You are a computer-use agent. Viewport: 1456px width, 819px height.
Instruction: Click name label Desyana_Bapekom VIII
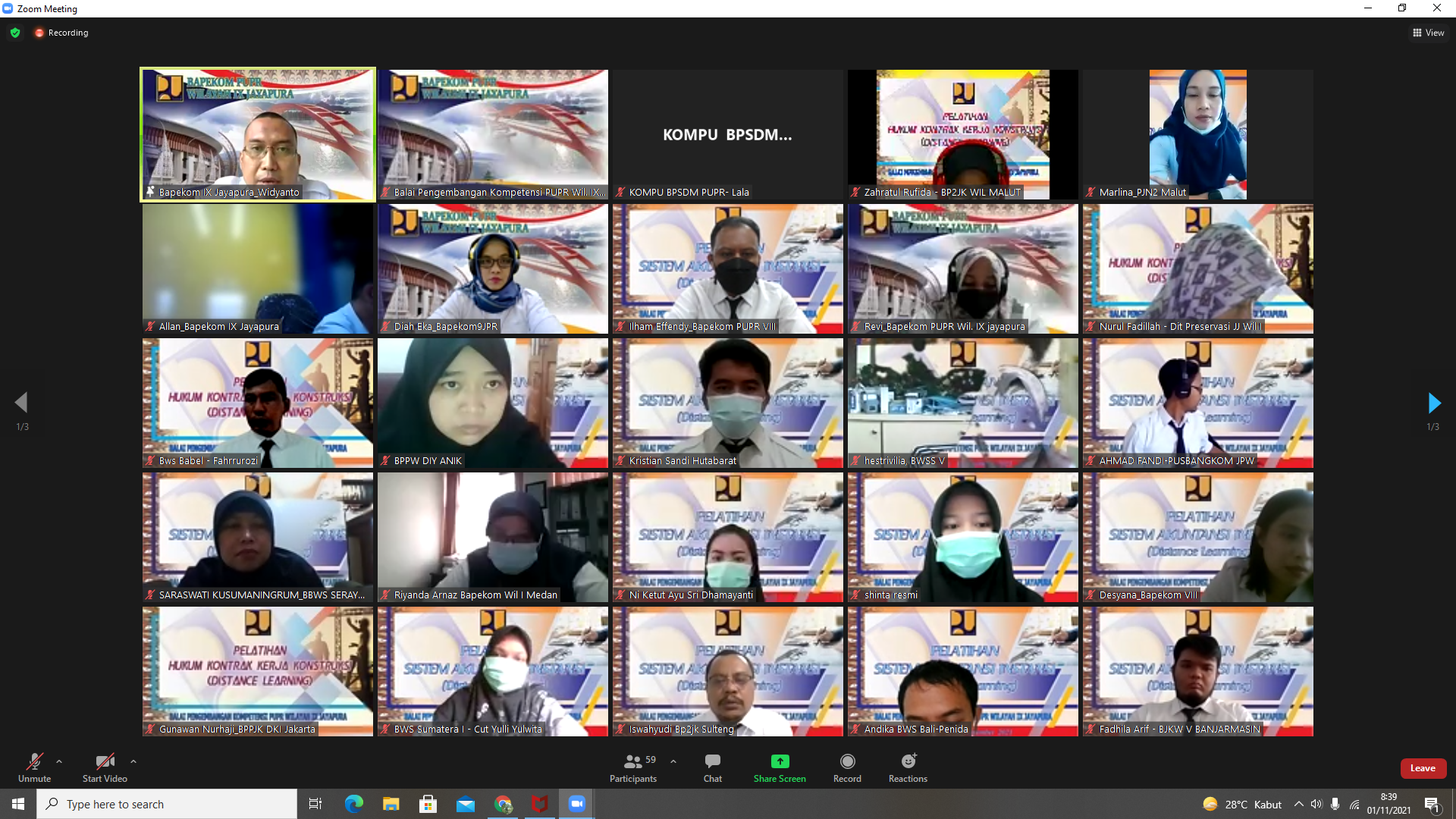[1148, 595]
